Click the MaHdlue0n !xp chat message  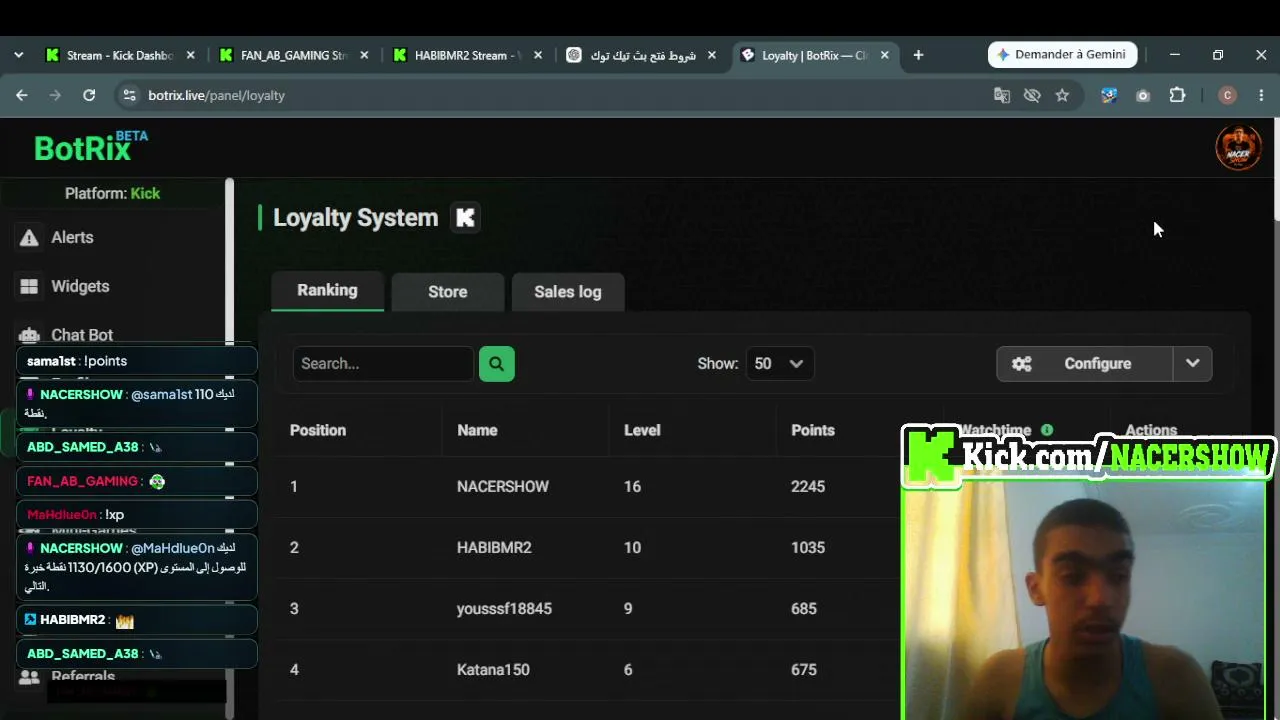(x=137, y=515)
